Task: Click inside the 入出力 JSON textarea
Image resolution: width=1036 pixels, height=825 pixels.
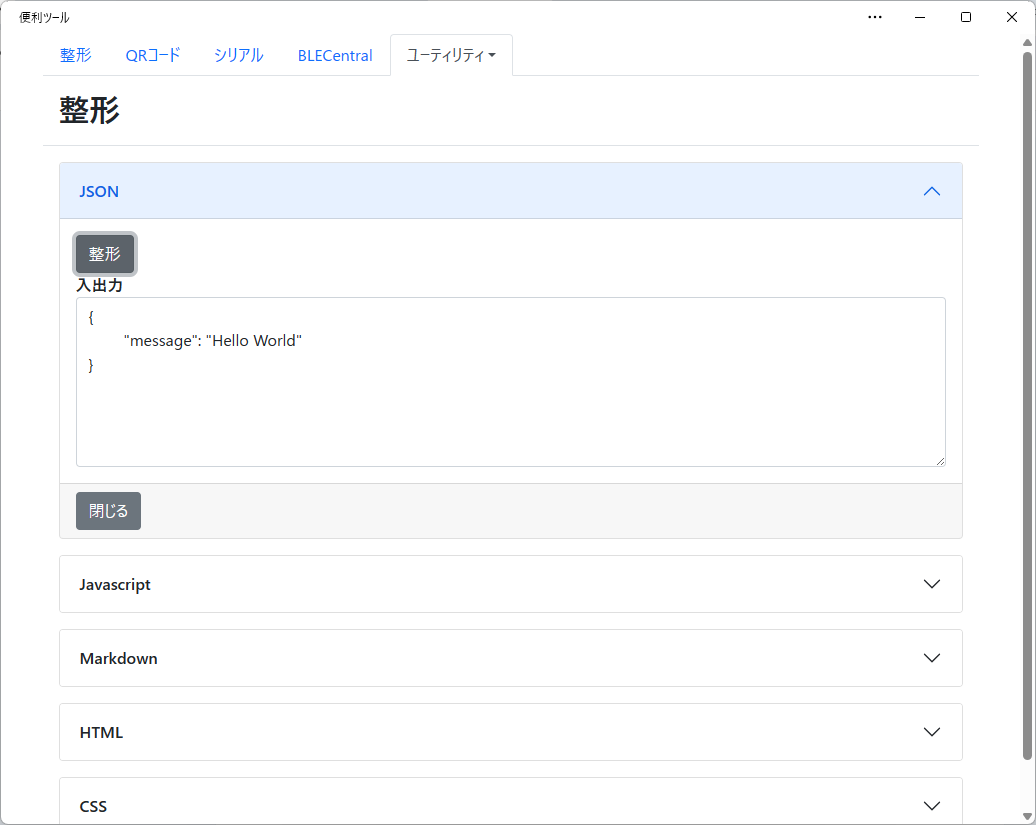Action: pos(511,382)
